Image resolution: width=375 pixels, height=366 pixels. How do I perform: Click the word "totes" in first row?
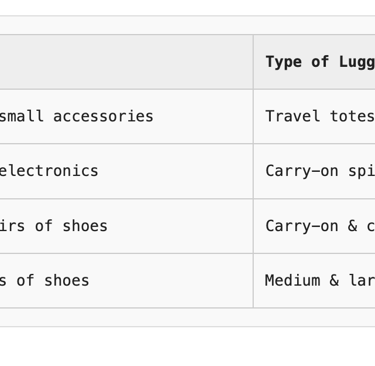coord(352,116)
